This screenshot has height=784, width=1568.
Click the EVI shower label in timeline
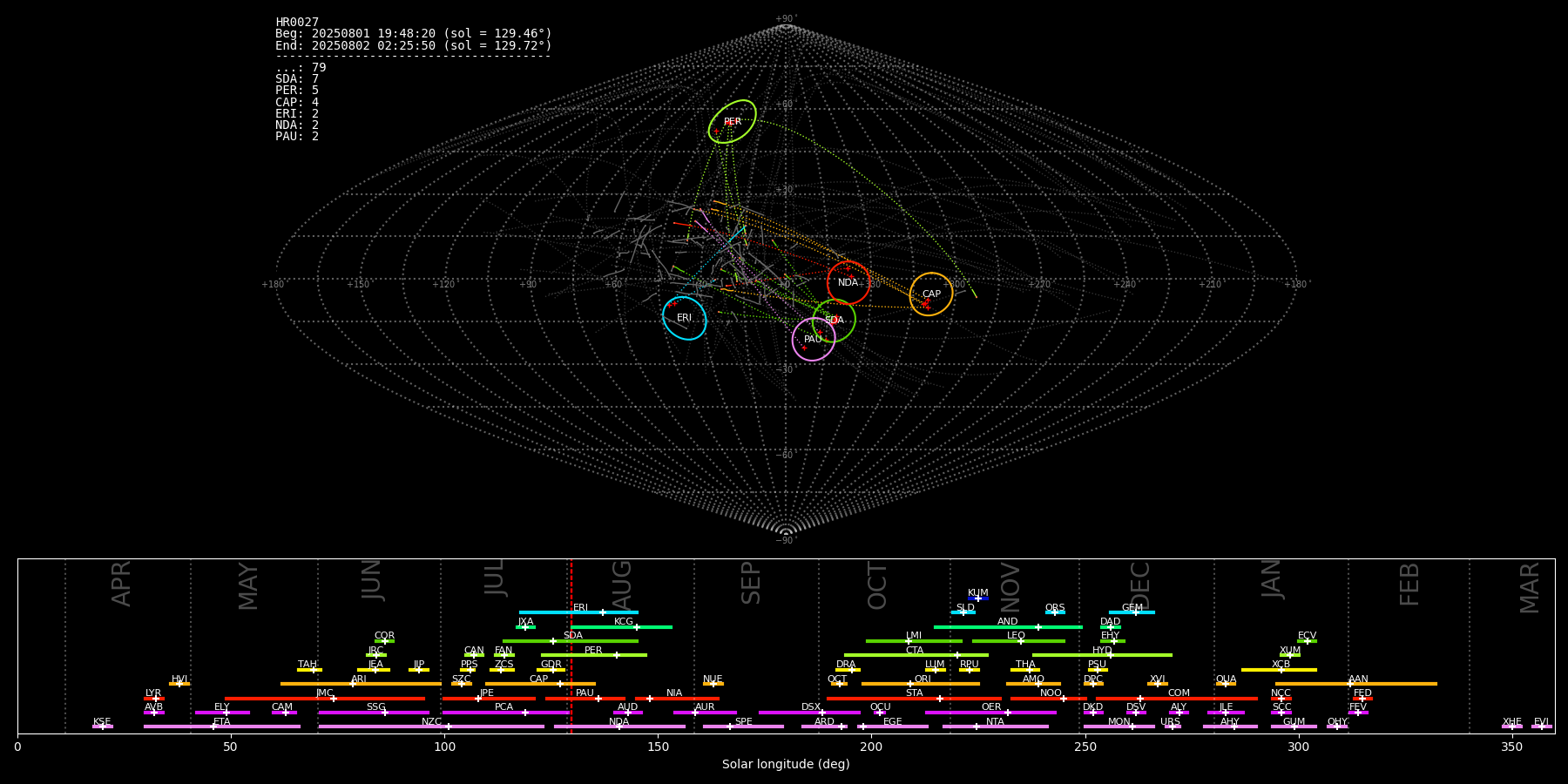click(1542, 722)
